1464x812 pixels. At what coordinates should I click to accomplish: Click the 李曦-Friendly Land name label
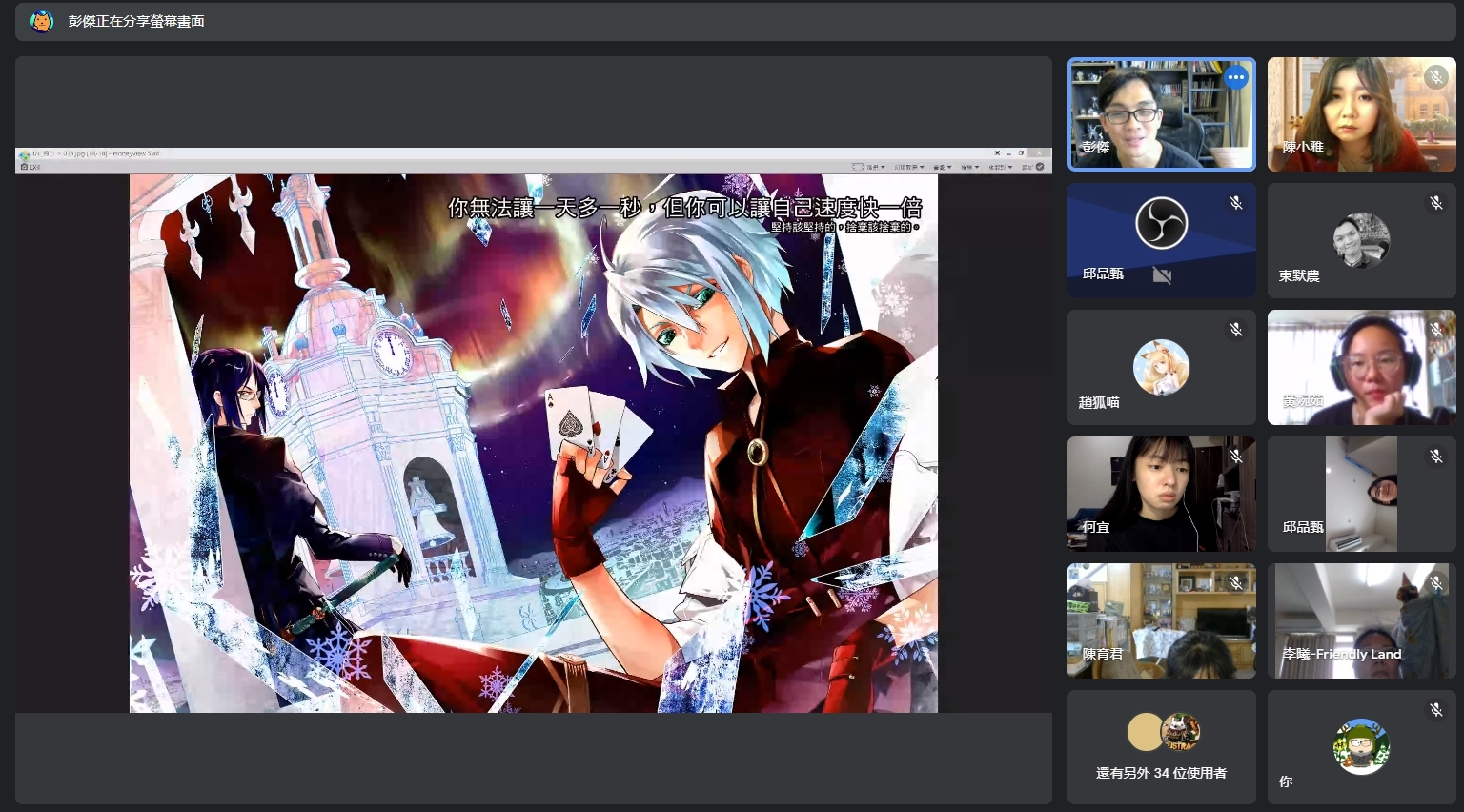[x=1342, y=654]
